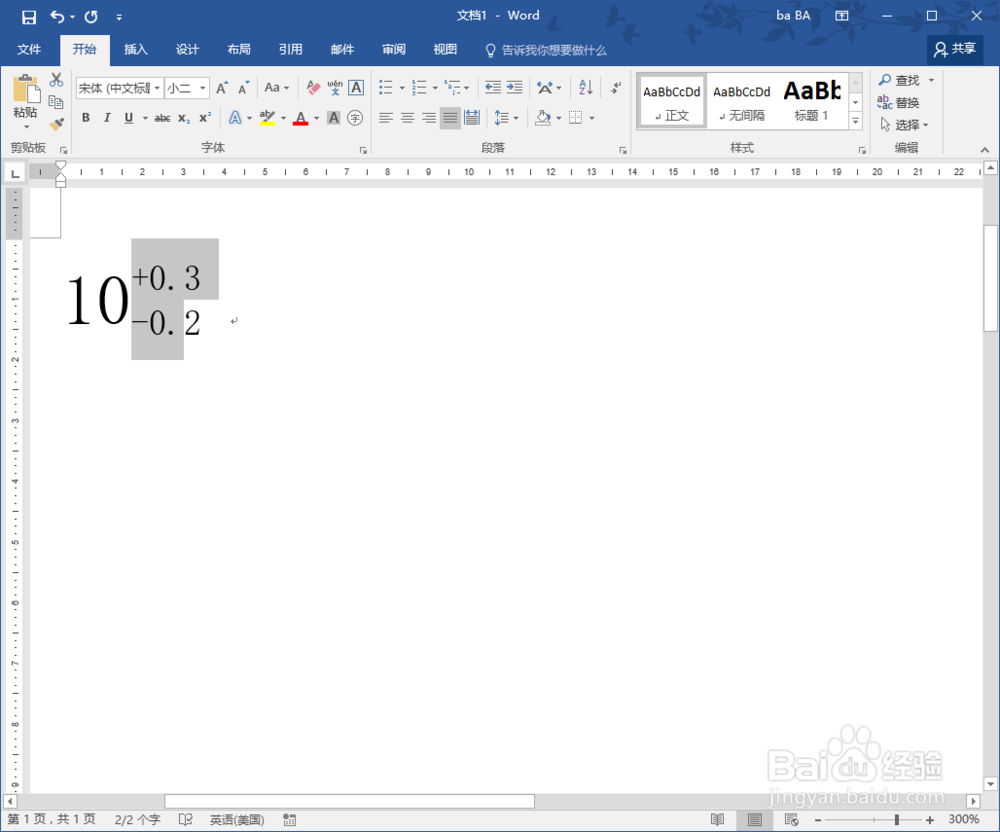
Task: Click the ba BA account name
Action: (x=793, y=16)
